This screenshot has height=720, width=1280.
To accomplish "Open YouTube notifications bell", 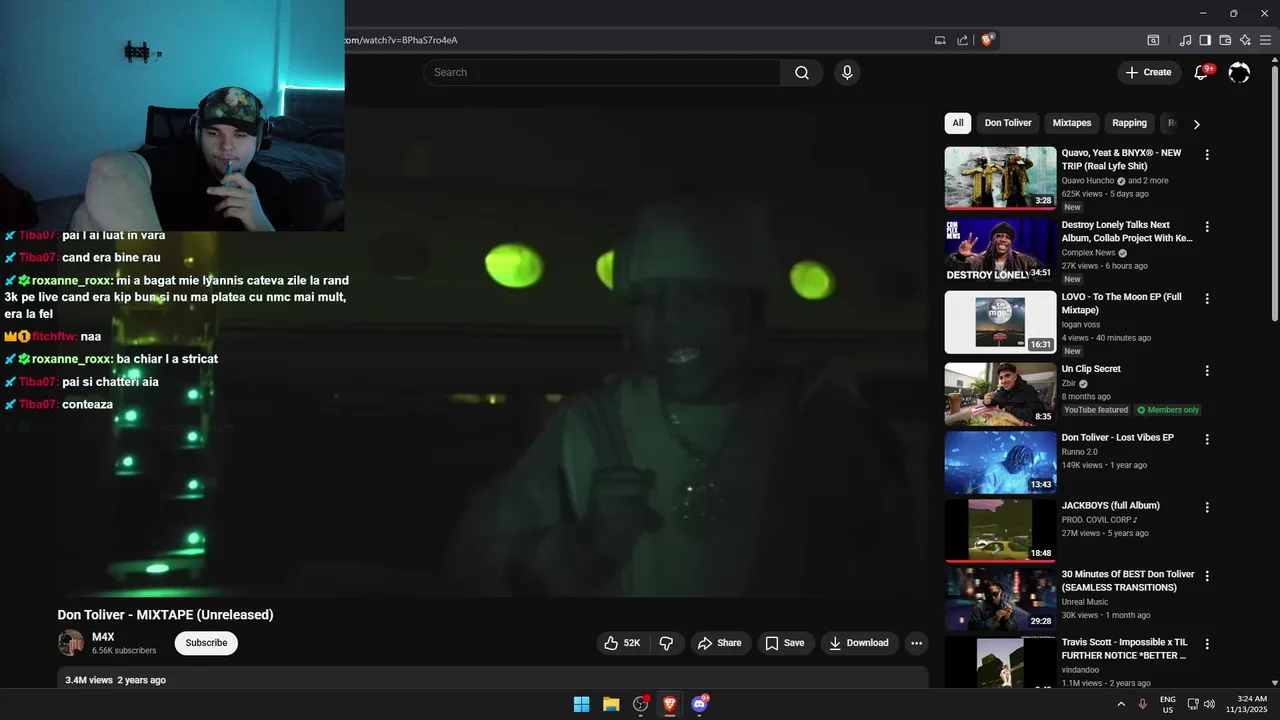I will click(1201, 72).
